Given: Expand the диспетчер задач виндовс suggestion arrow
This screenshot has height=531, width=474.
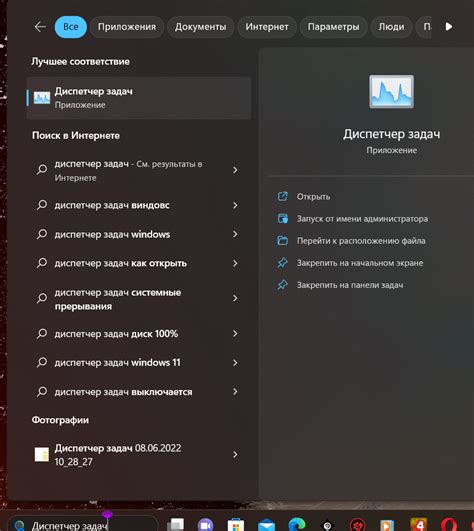Looking at the screenshot, I should point(235,205).
